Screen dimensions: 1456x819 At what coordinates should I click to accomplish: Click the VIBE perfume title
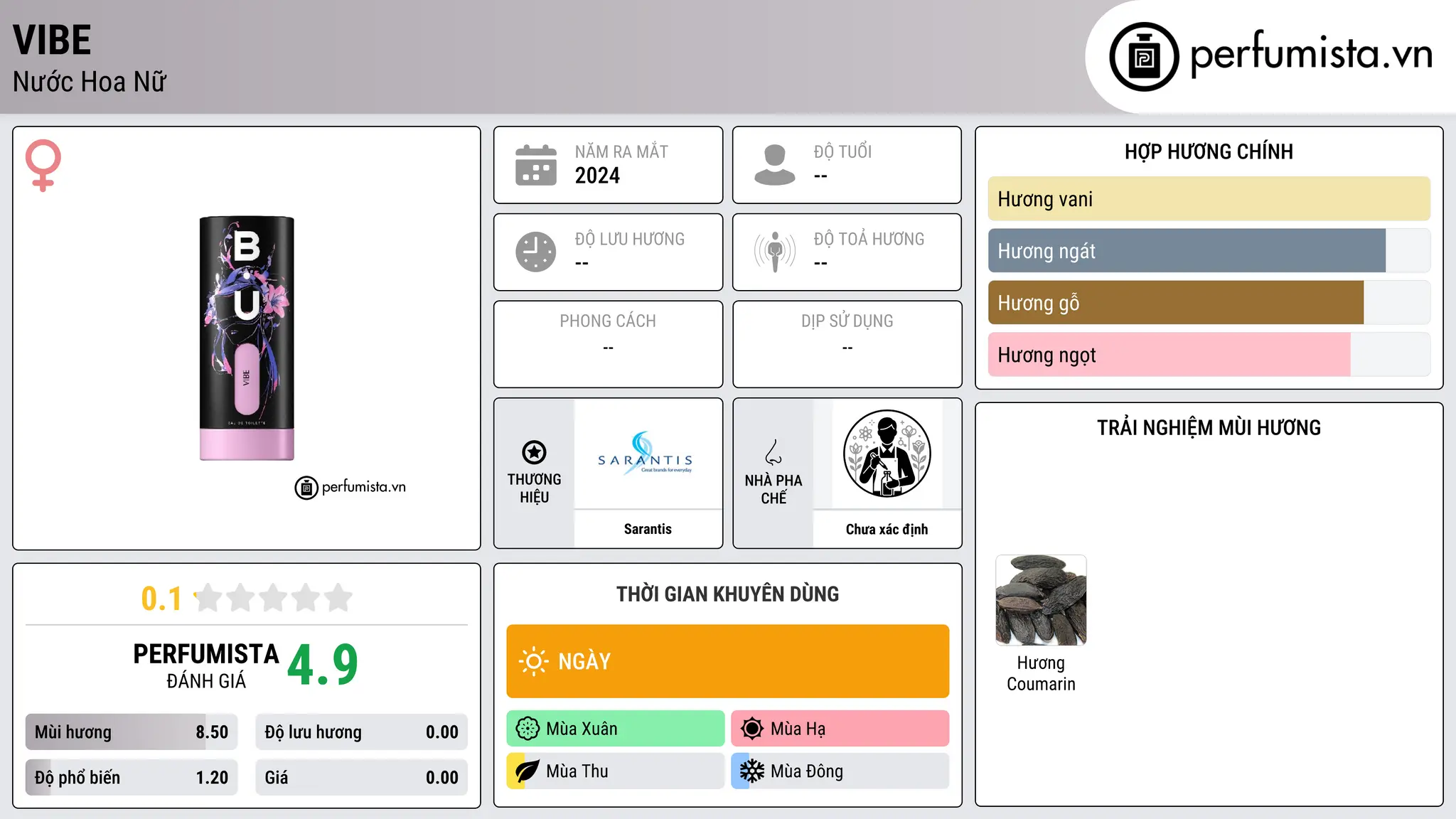pyautogui.click(x=52, y=40)
